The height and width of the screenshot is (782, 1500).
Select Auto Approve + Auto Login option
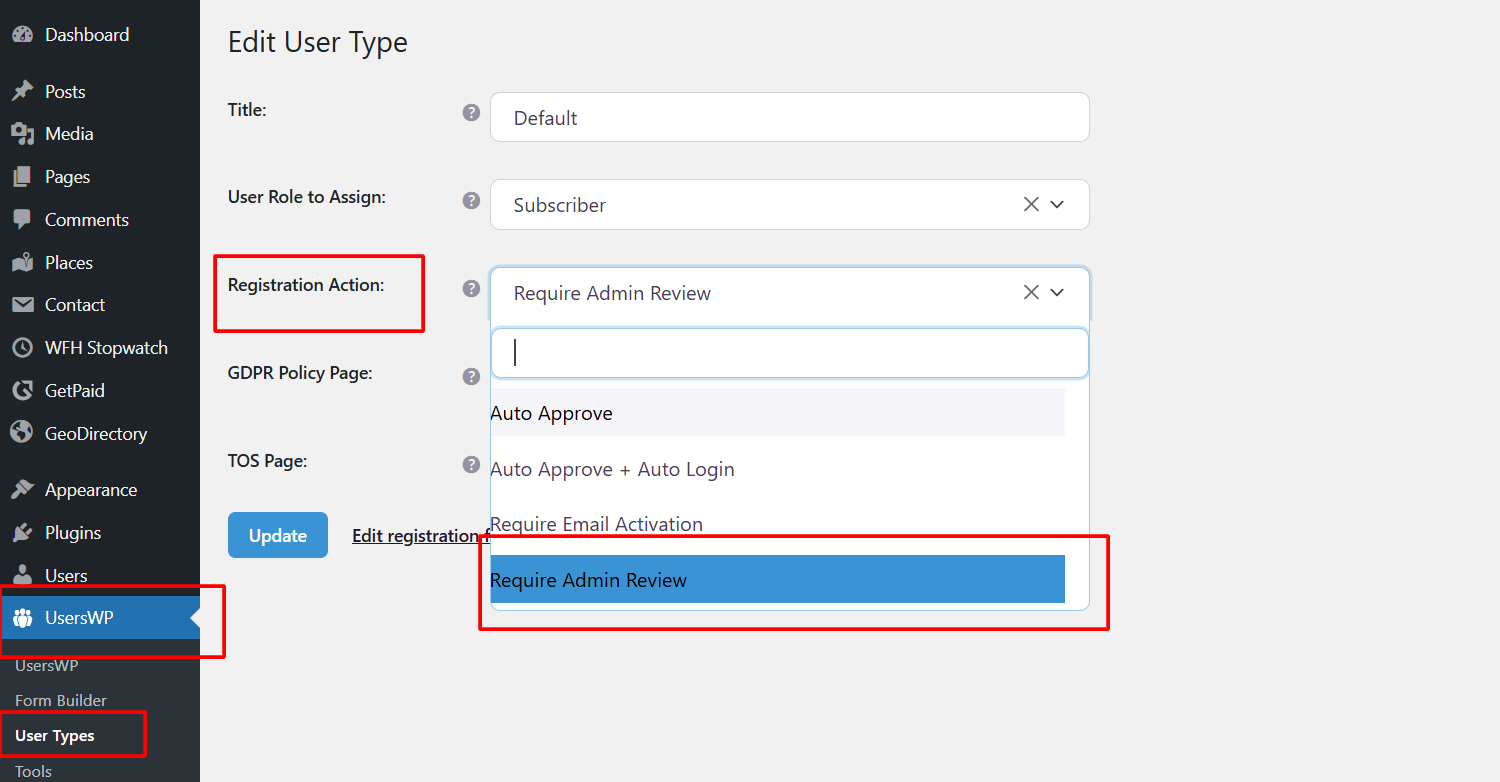[x=612, y=469]
